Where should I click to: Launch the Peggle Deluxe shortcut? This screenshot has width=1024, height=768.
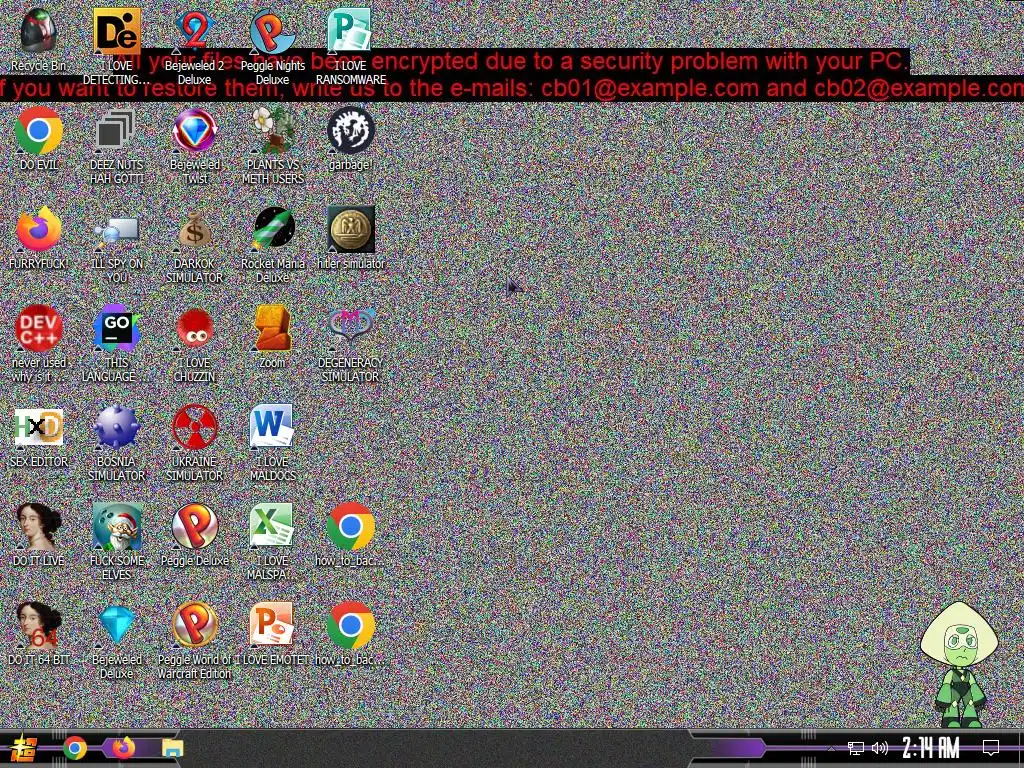click(x=195, y=526)
